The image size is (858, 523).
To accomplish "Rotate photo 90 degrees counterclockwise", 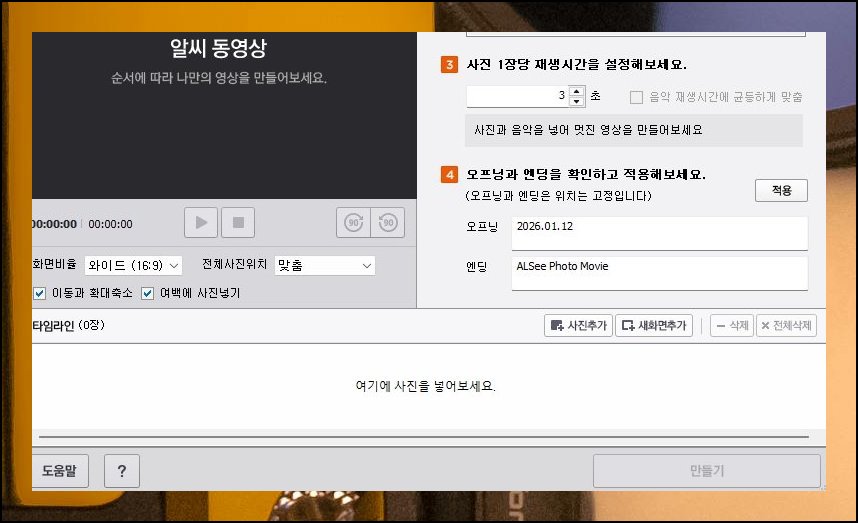I will (x=388, y=223).
